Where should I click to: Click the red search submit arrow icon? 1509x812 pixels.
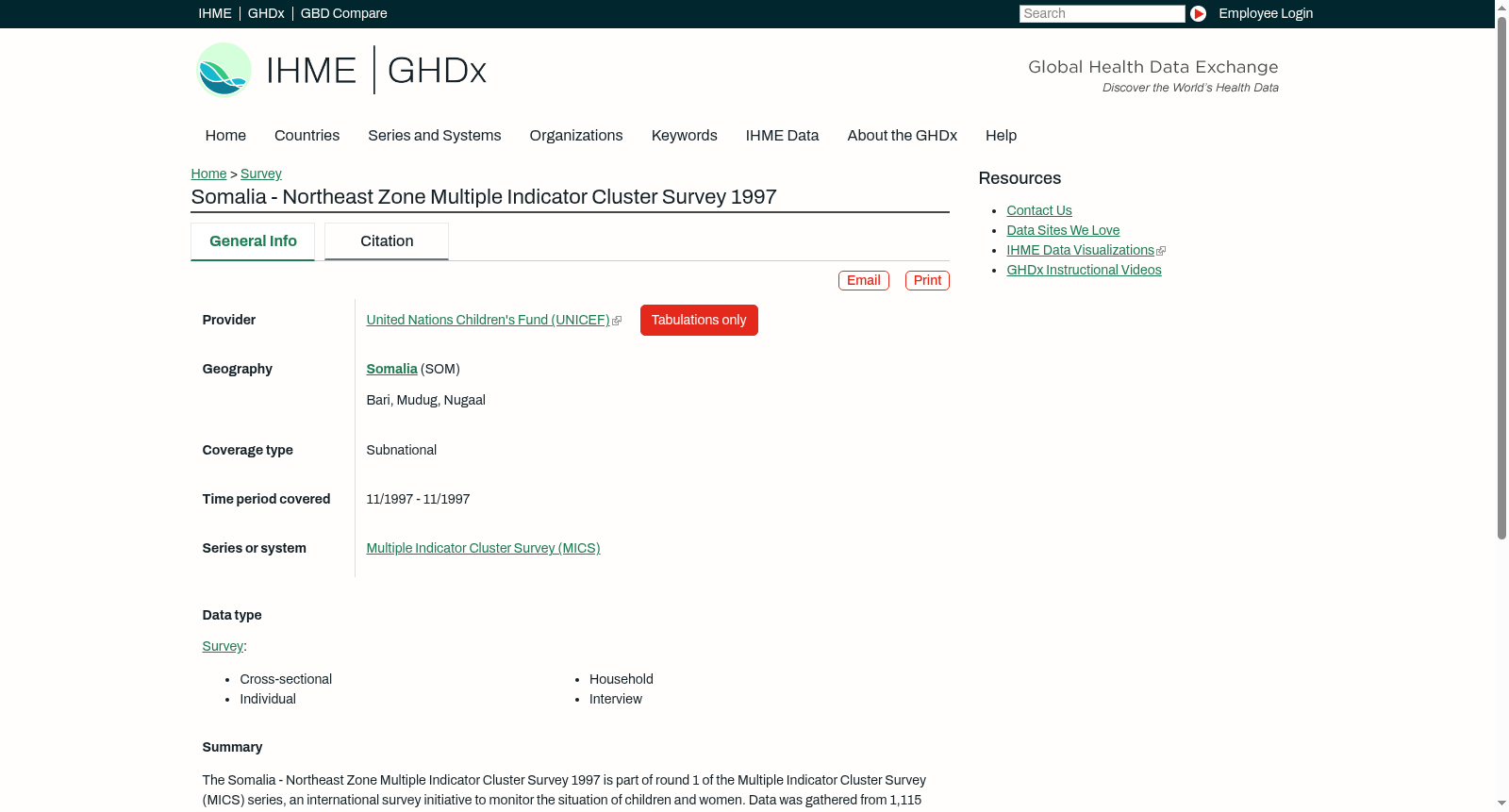[1198, 13]
